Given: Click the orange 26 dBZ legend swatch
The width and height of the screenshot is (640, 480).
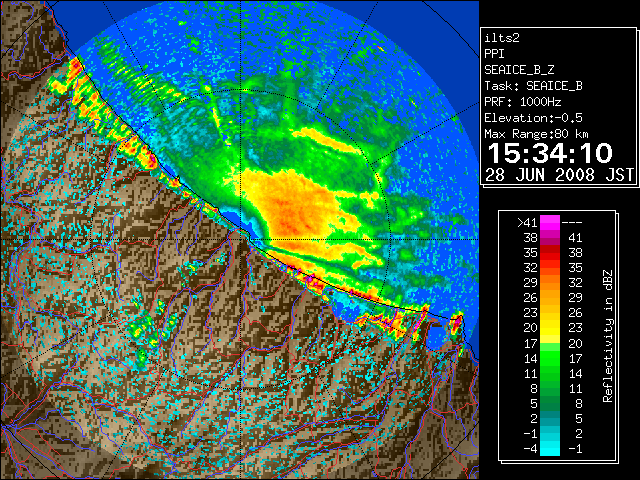Looking at the screenshot, I should point(550,298).
